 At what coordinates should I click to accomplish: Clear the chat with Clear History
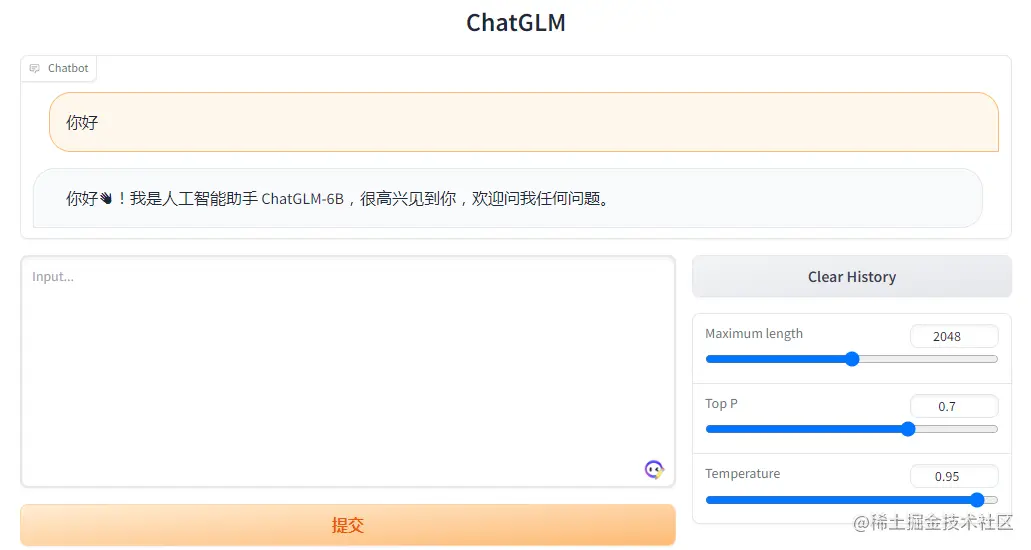(851, 277)
